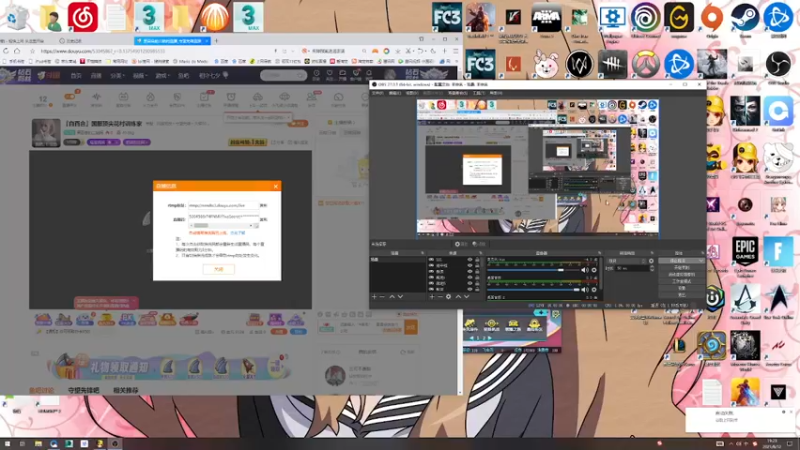Open the Watch Dogs desktop icon
Viewport: 800px width, 450px height.
(x=579, y=65)
